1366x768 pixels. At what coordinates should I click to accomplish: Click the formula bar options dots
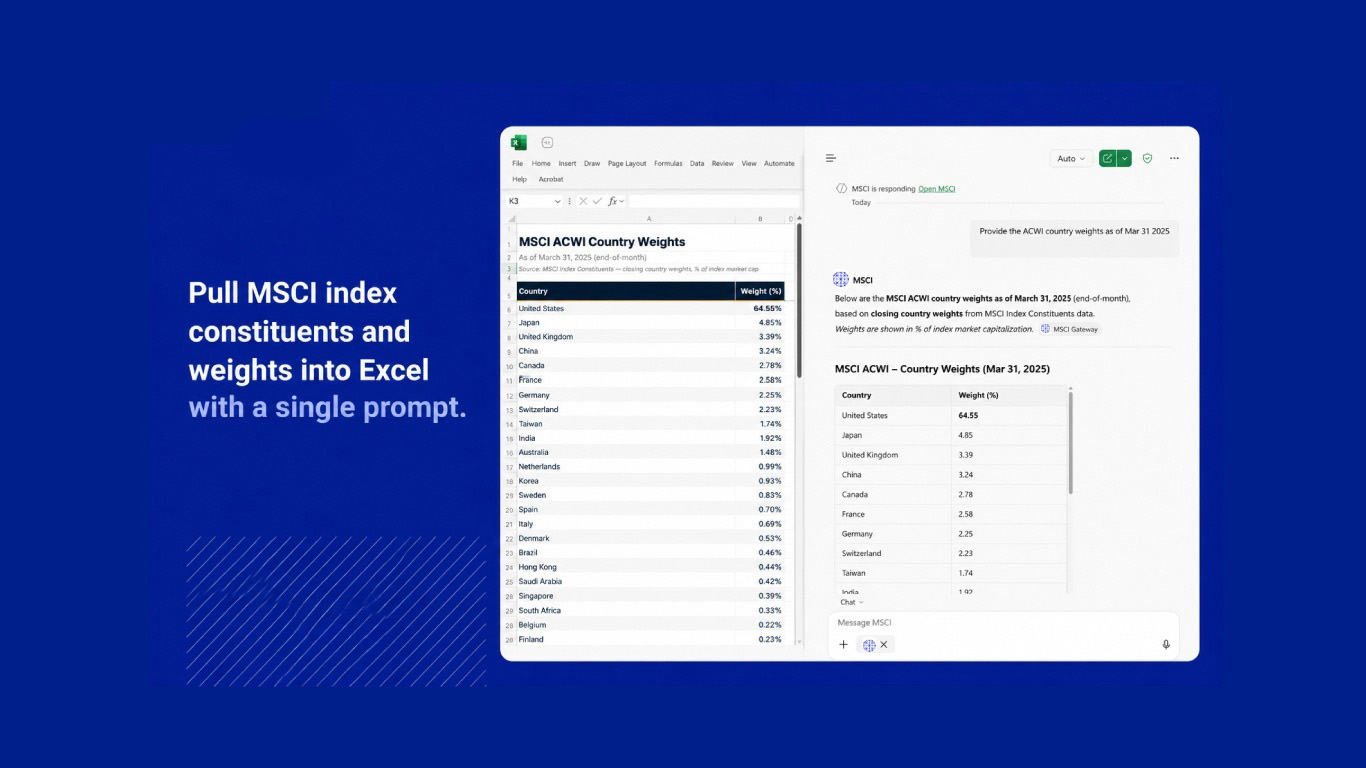pos(570,201)
